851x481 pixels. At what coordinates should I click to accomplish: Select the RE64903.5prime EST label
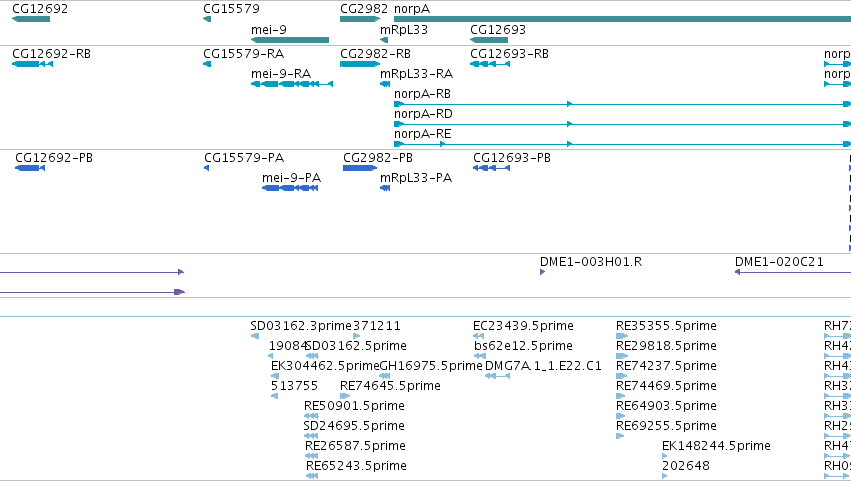tap(666, 406)
